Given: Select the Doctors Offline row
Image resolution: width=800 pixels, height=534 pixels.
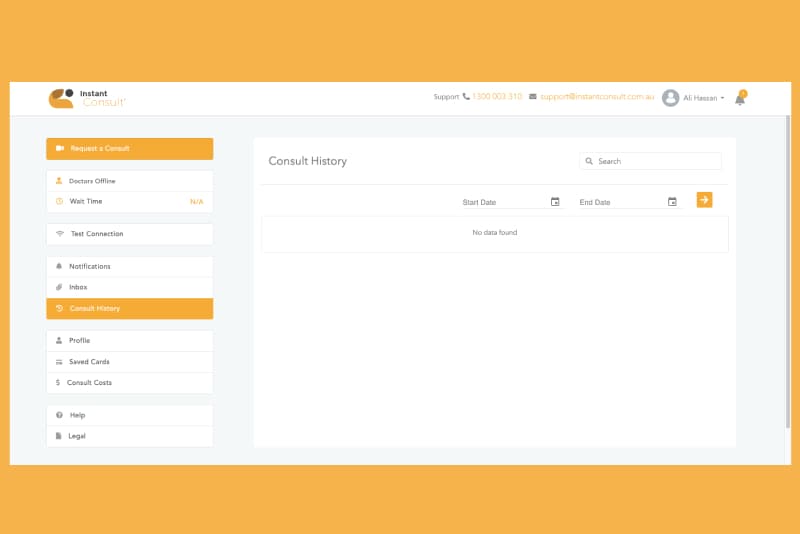Looking at the screenshot, I should click(130, 181).
